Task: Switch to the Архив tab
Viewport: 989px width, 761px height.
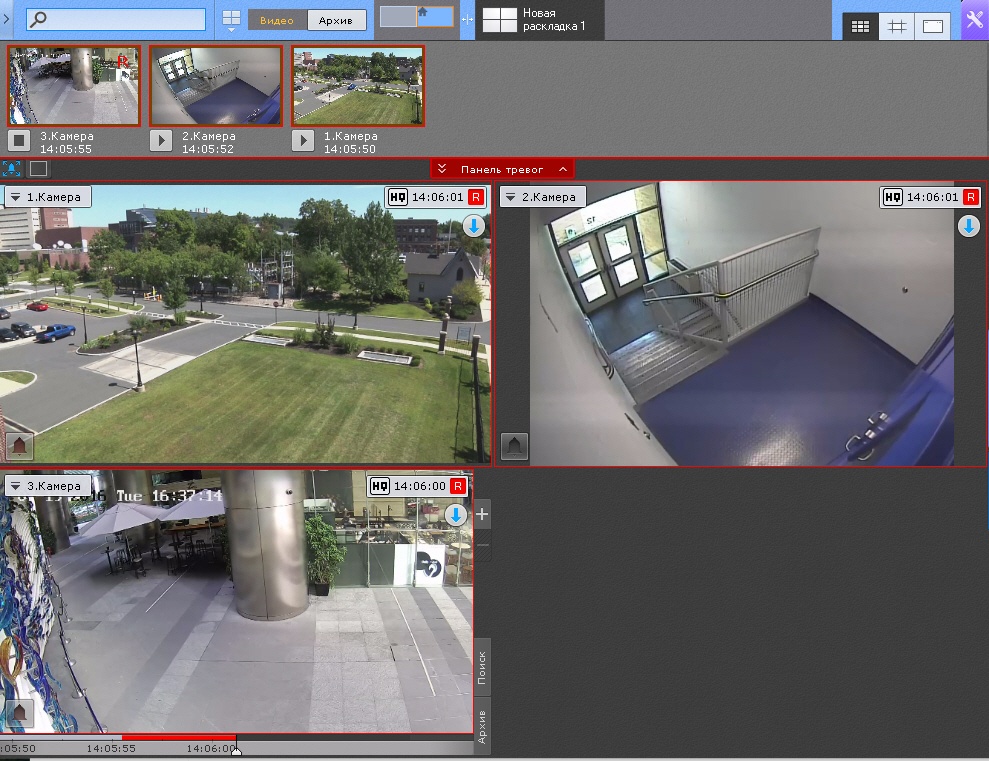Action: click(x=336, y=20)
